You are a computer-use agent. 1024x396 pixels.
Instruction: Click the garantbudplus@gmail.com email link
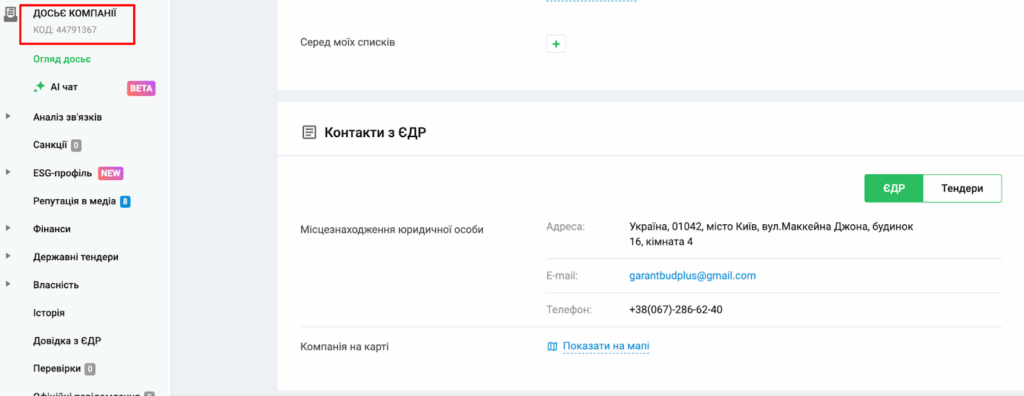pyautogui.click(x=692, y=276)
